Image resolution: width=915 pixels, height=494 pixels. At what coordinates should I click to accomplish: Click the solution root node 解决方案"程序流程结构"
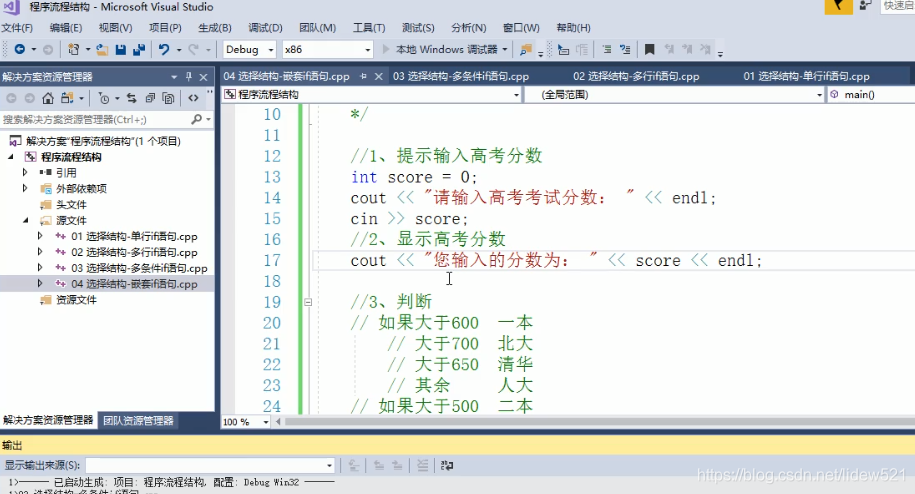[x=103, y=141]
